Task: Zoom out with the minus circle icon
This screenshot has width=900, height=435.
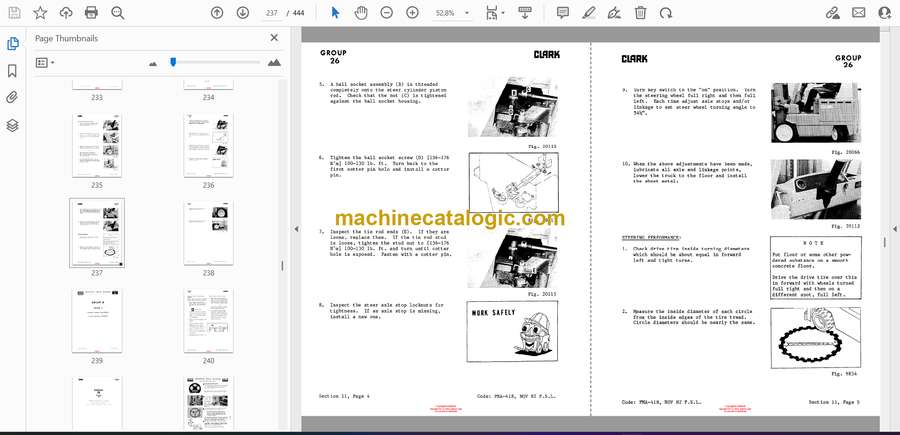Action: pyautogui.click(x=387, y=13)
